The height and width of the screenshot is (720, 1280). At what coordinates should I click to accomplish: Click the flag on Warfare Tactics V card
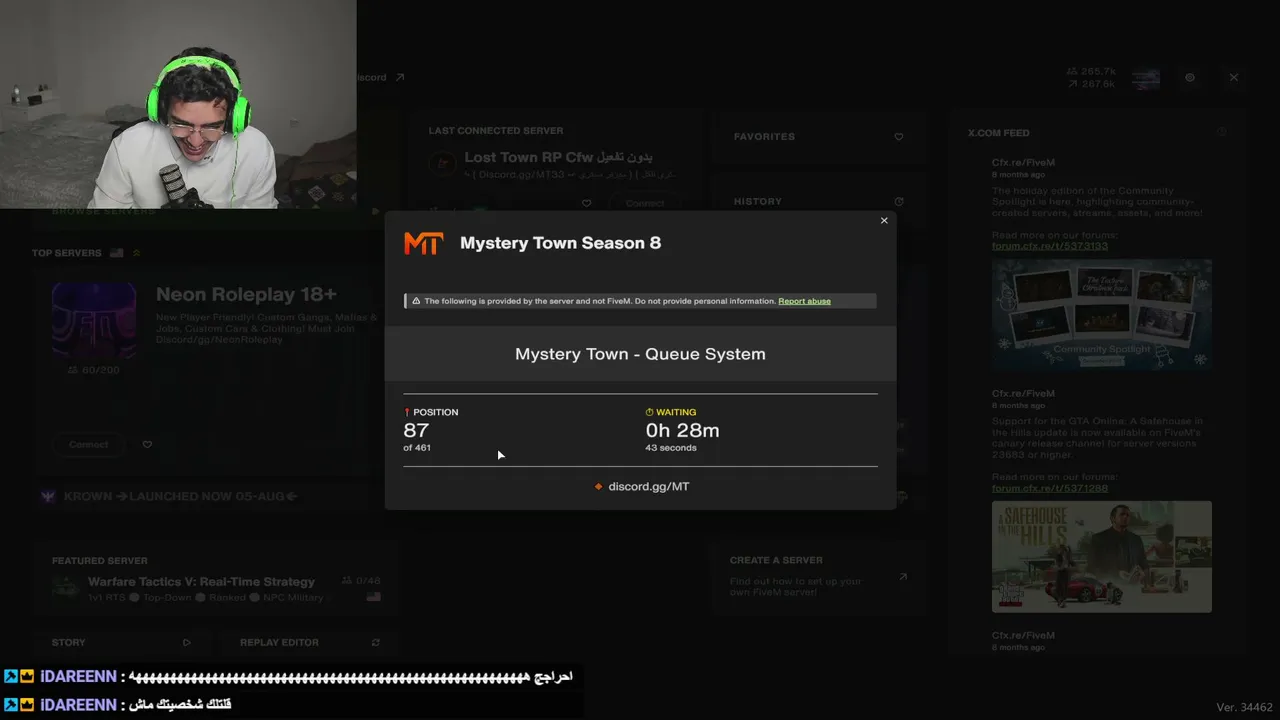374,597
